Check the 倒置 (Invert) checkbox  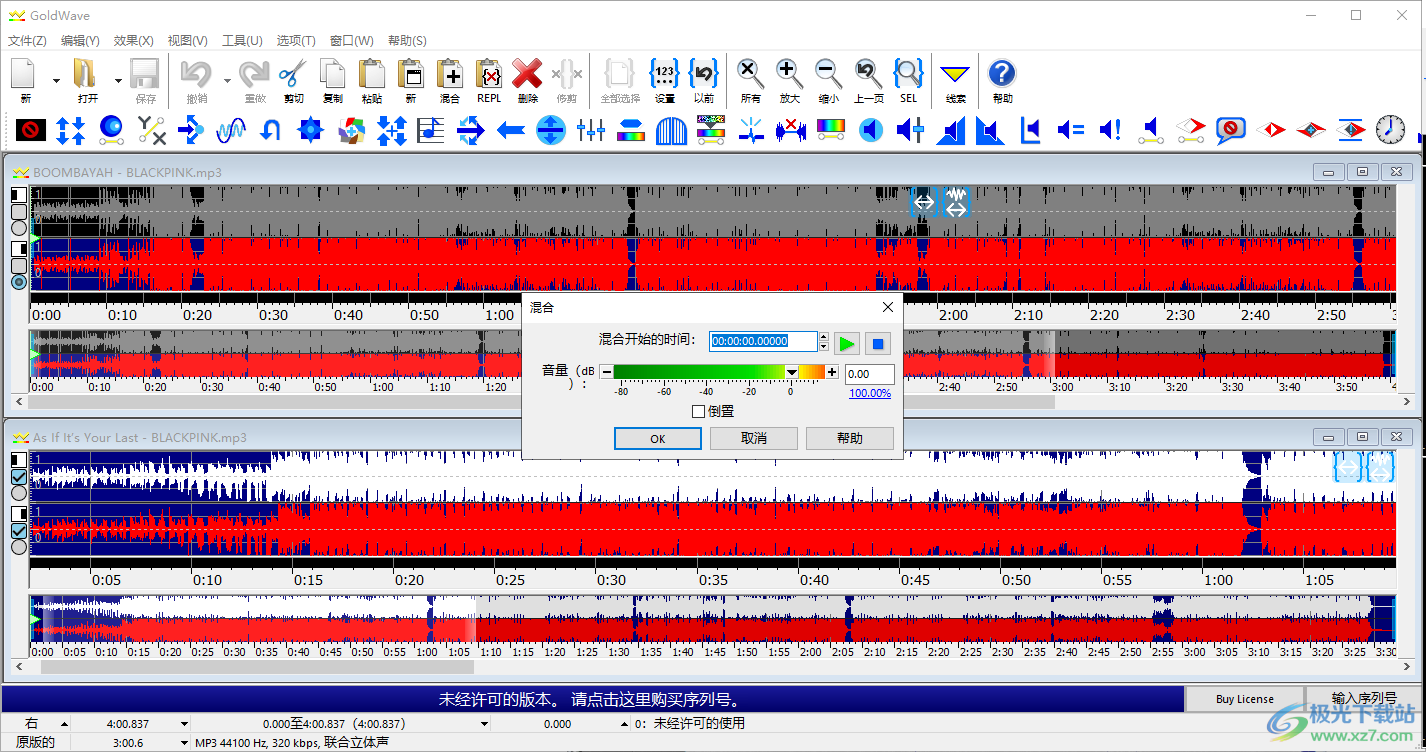click(x=698, y=411)
